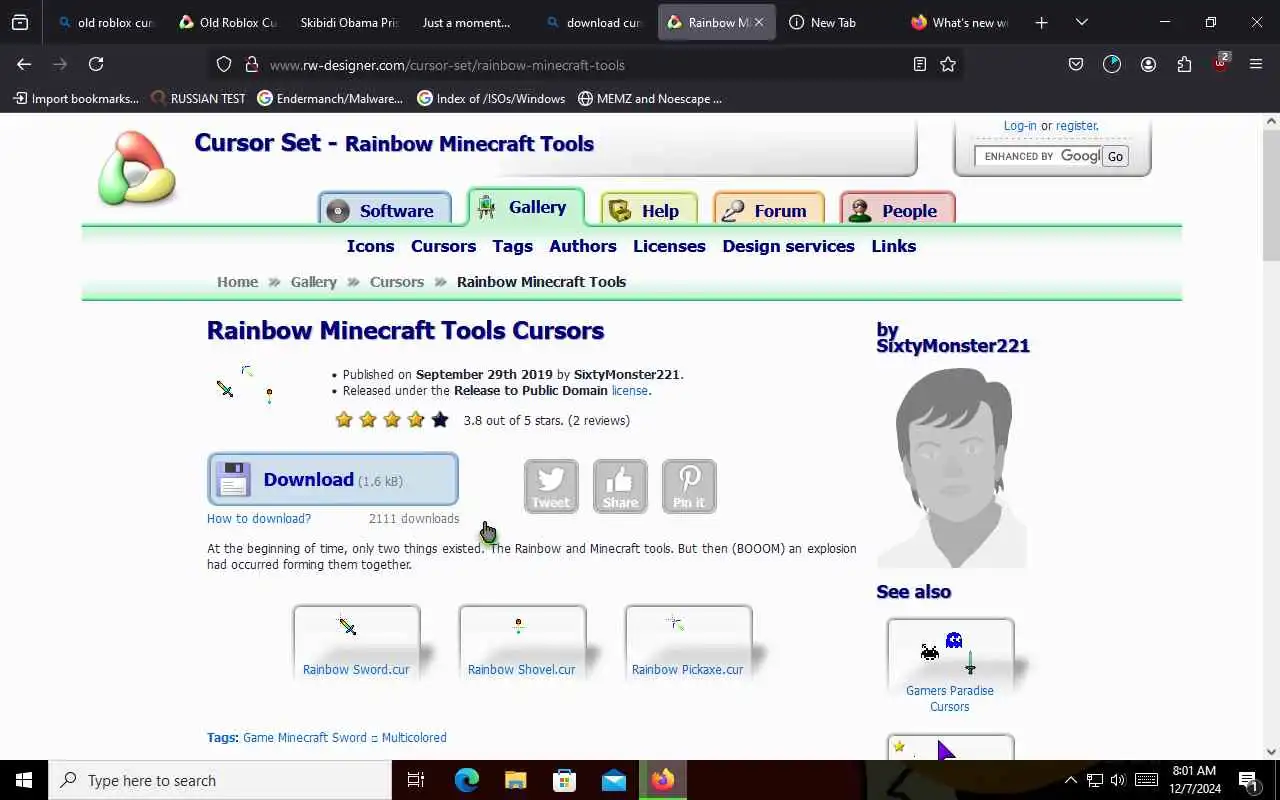Switch to the Gallery tab
This screenshot has width=1280, height=800.
pyautogui.click(x=526, y=207)
